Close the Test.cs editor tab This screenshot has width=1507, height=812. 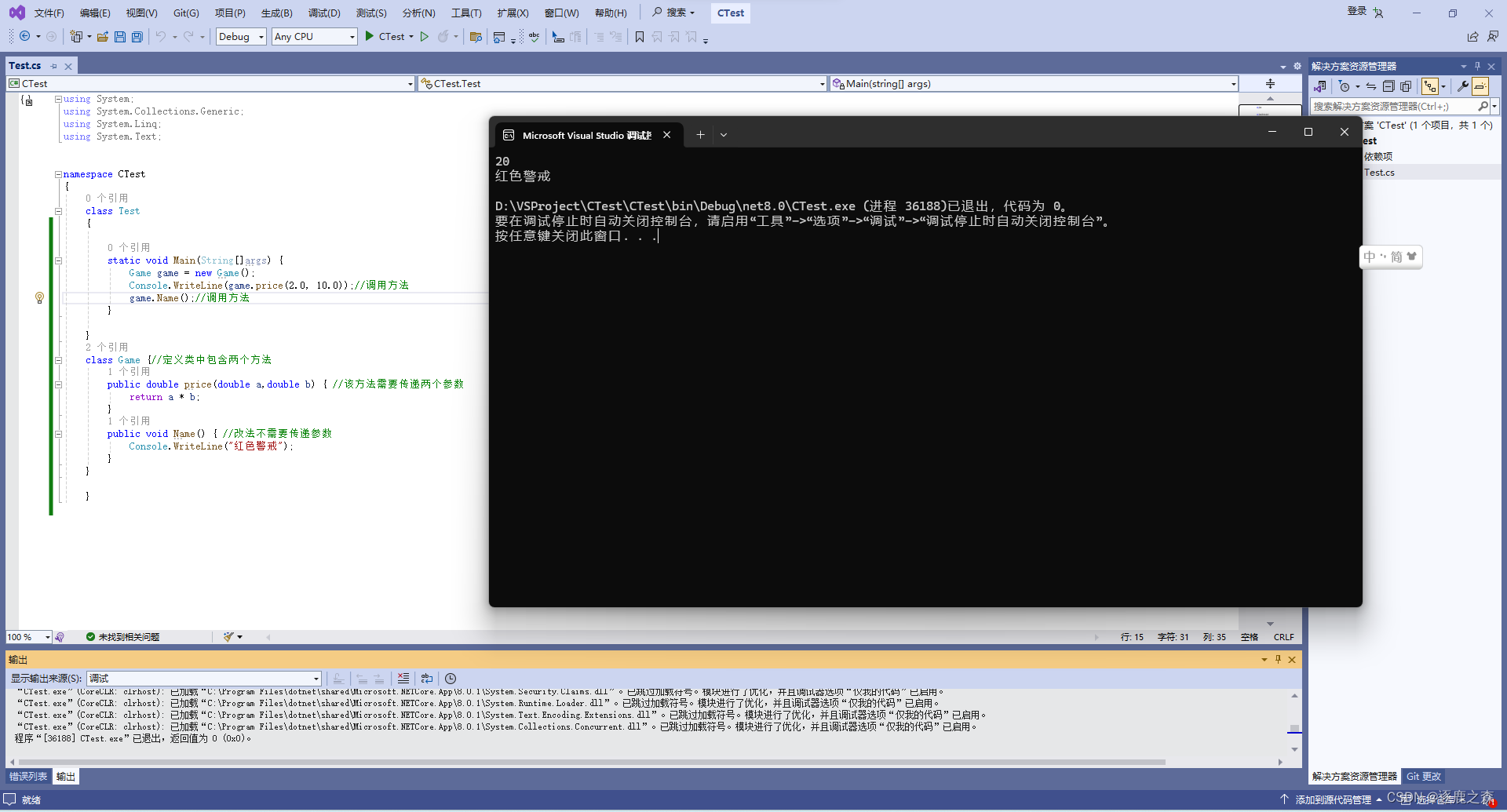[x=68, y=66]
